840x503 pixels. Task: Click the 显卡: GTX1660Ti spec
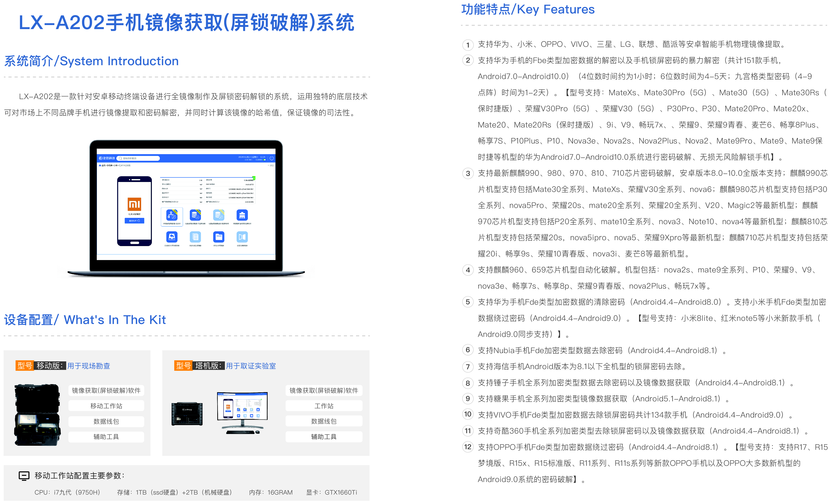pos(332,492)
